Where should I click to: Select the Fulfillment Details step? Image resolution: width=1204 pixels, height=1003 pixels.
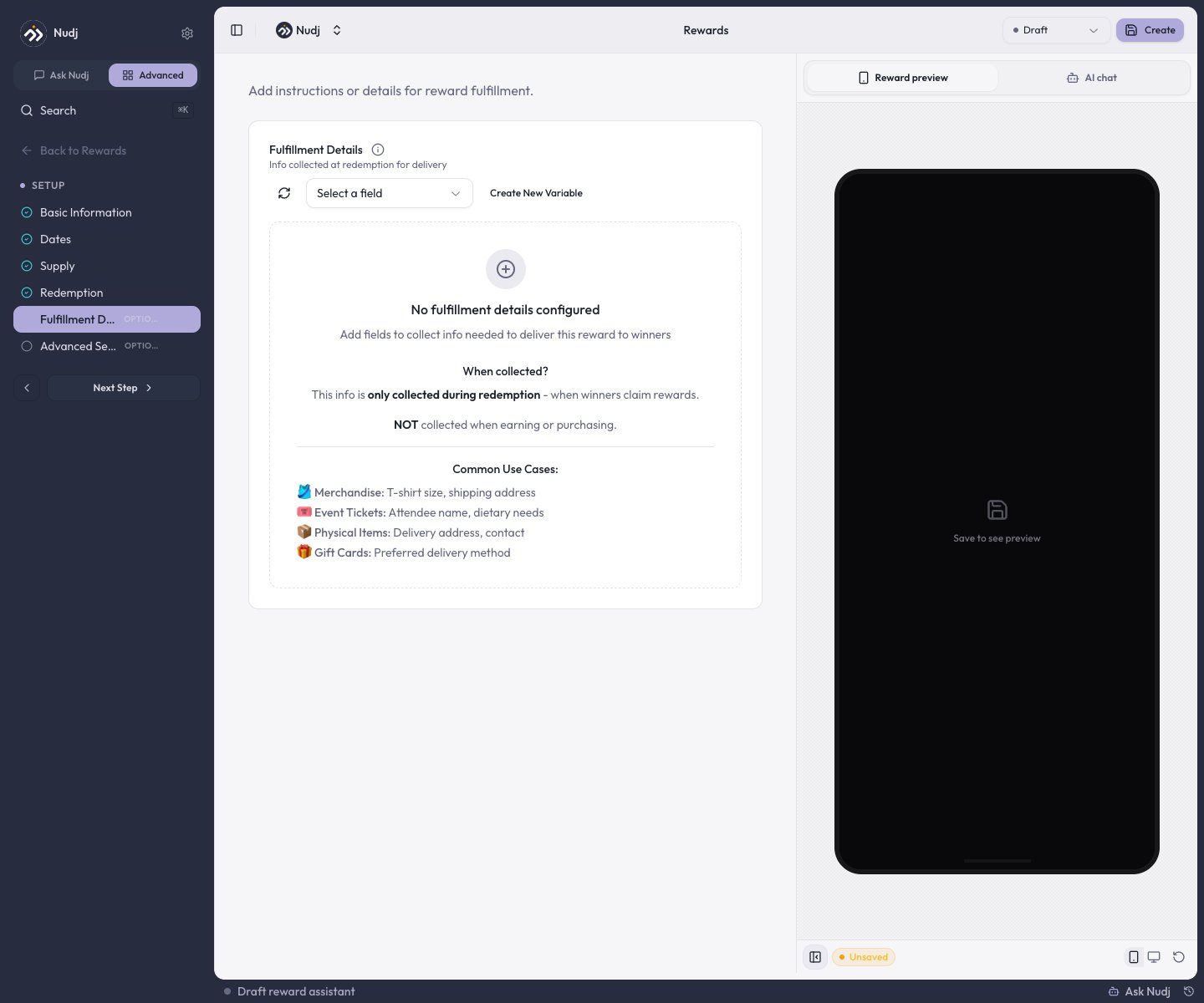point(107,319)
